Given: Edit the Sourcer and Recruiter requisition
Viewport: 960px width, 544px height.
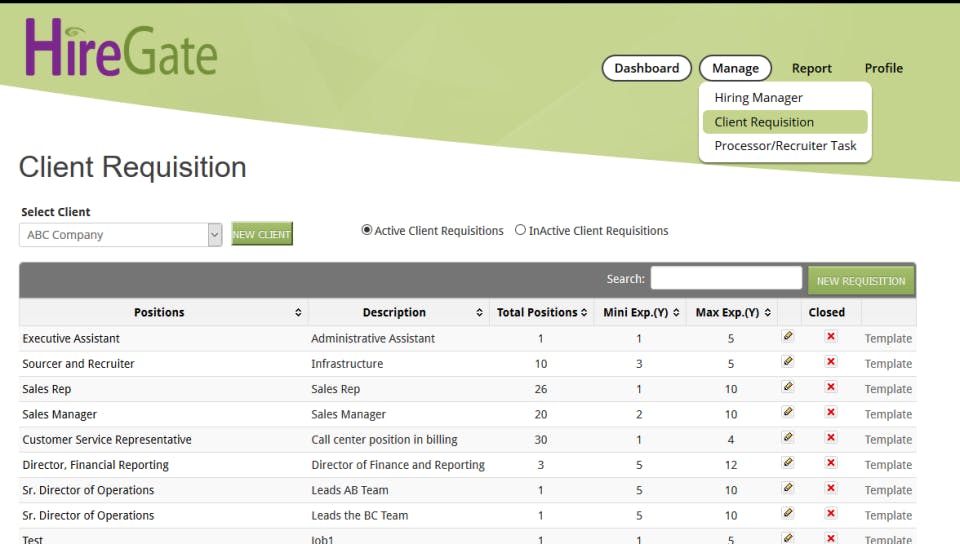Looking at the screenshot, I should coord(788,362).
